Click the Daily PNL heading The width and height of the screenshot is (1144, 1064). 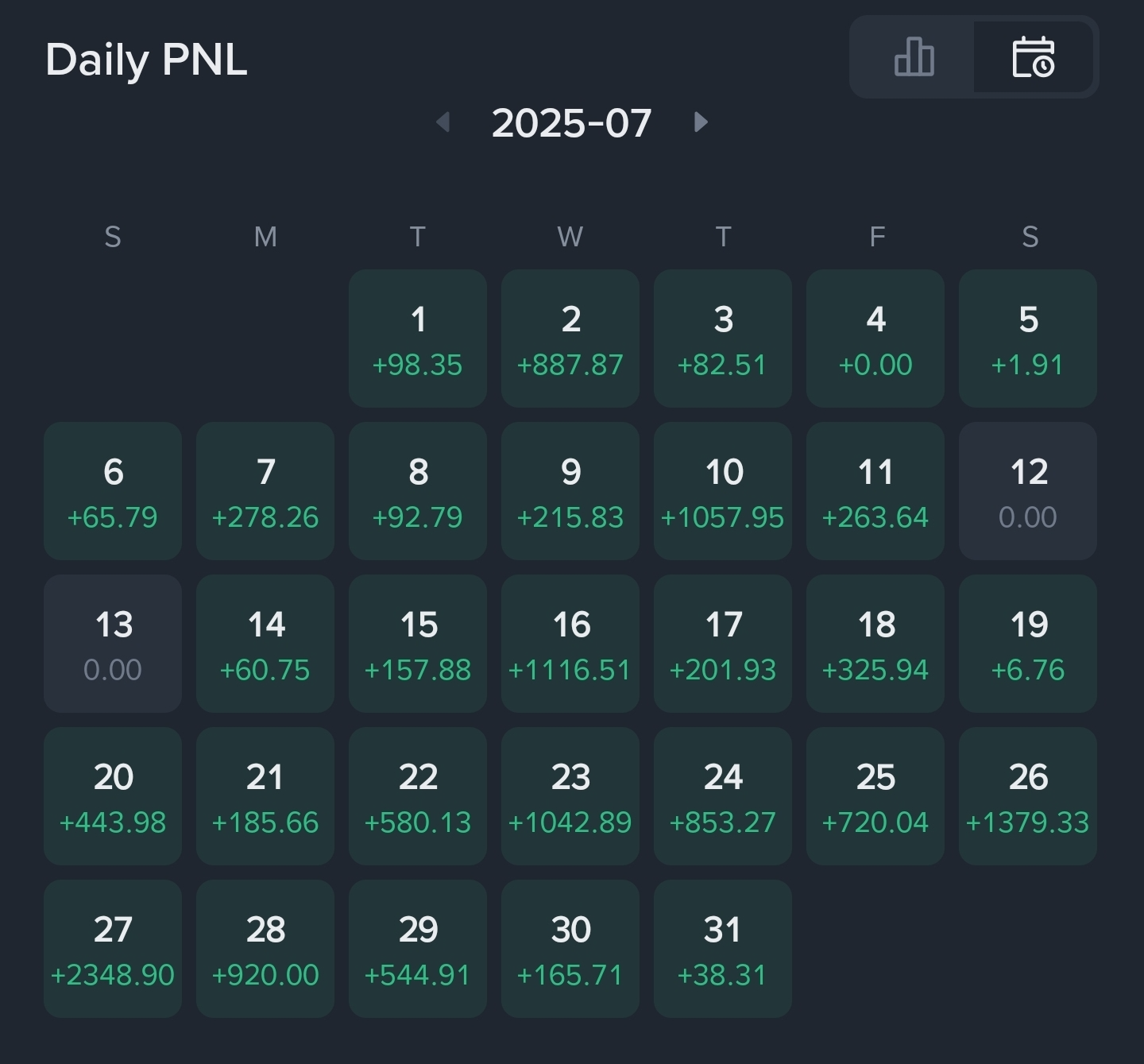click(146, 59)
